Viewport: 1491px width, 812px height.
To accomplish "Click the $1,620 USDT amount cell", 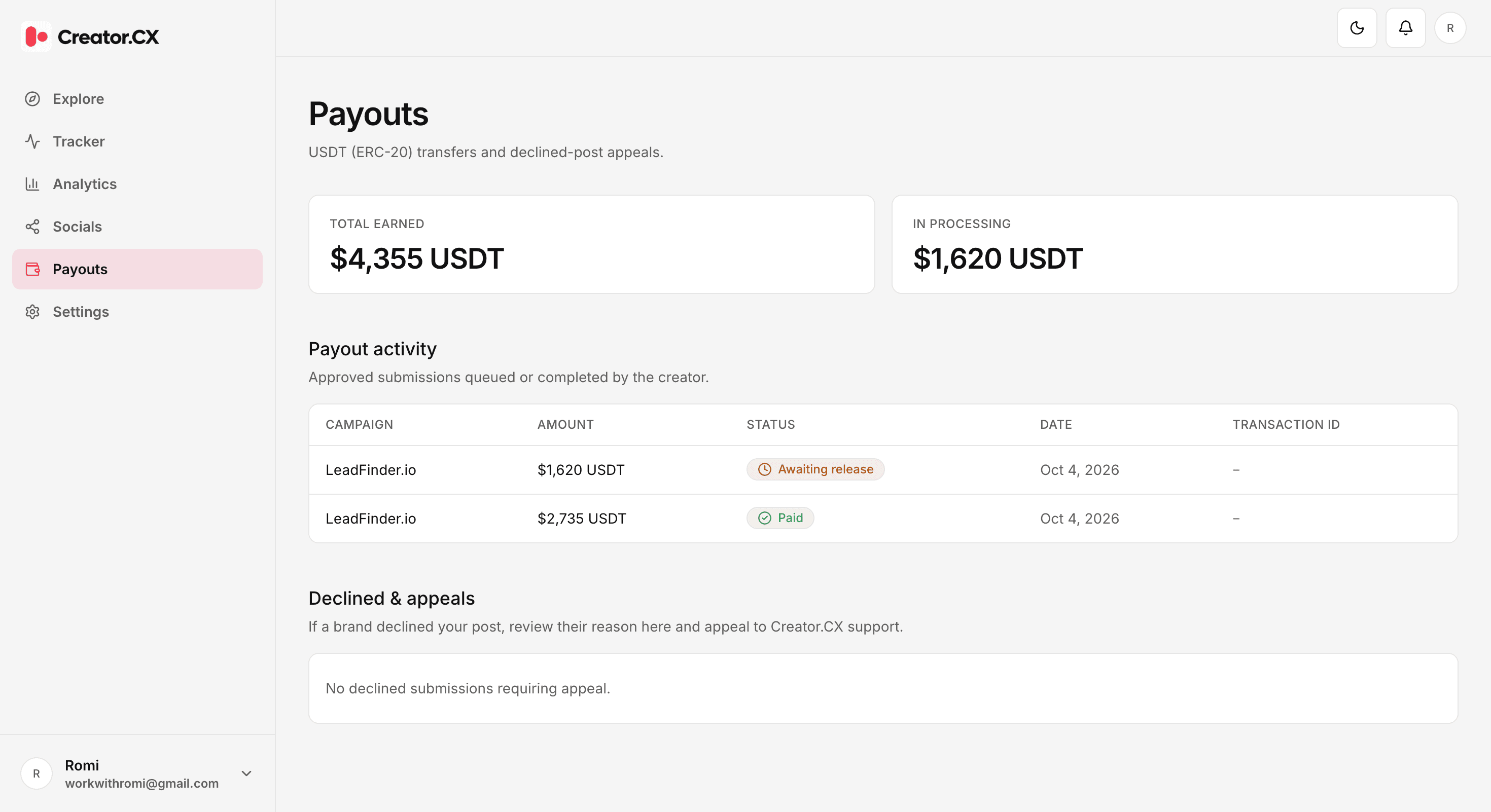I will tap(581, 470).
